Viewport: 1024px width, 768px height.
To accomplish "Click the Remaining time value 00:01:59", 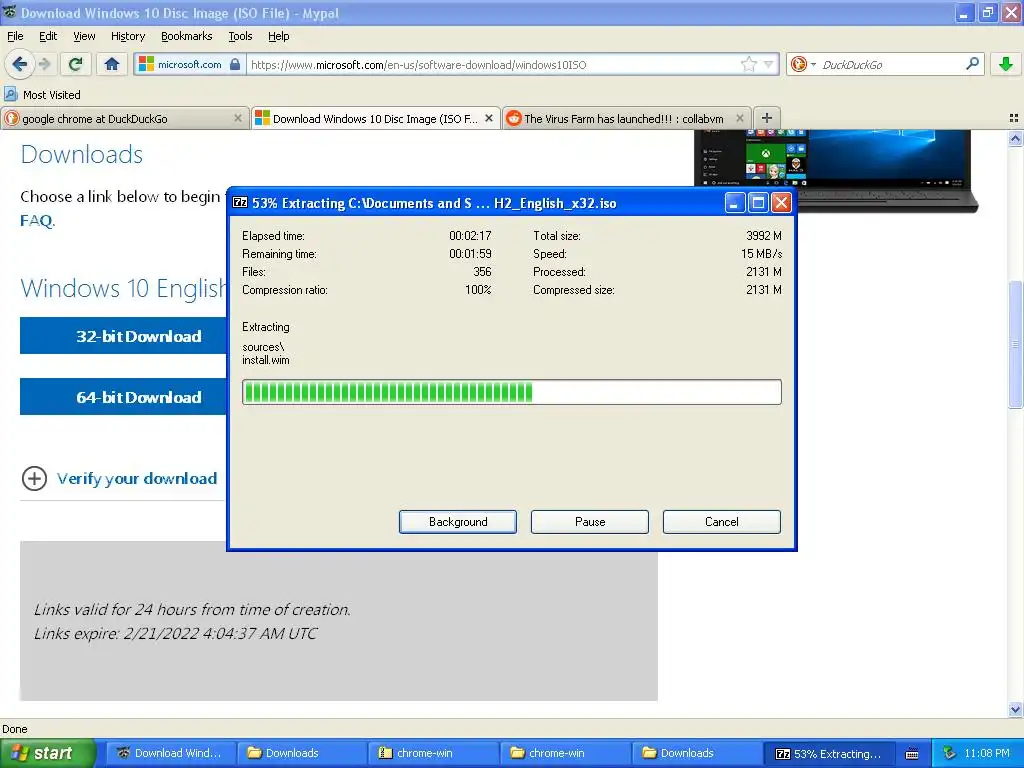I will (470, 253).
